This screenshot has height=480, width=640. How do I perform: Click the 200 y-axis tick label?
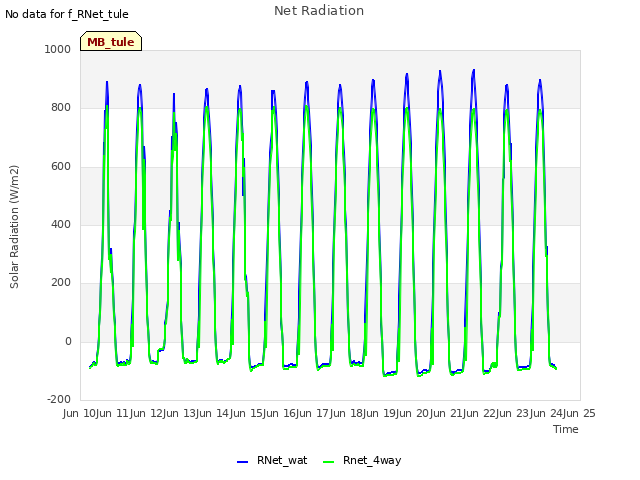[x=61, y=282]
